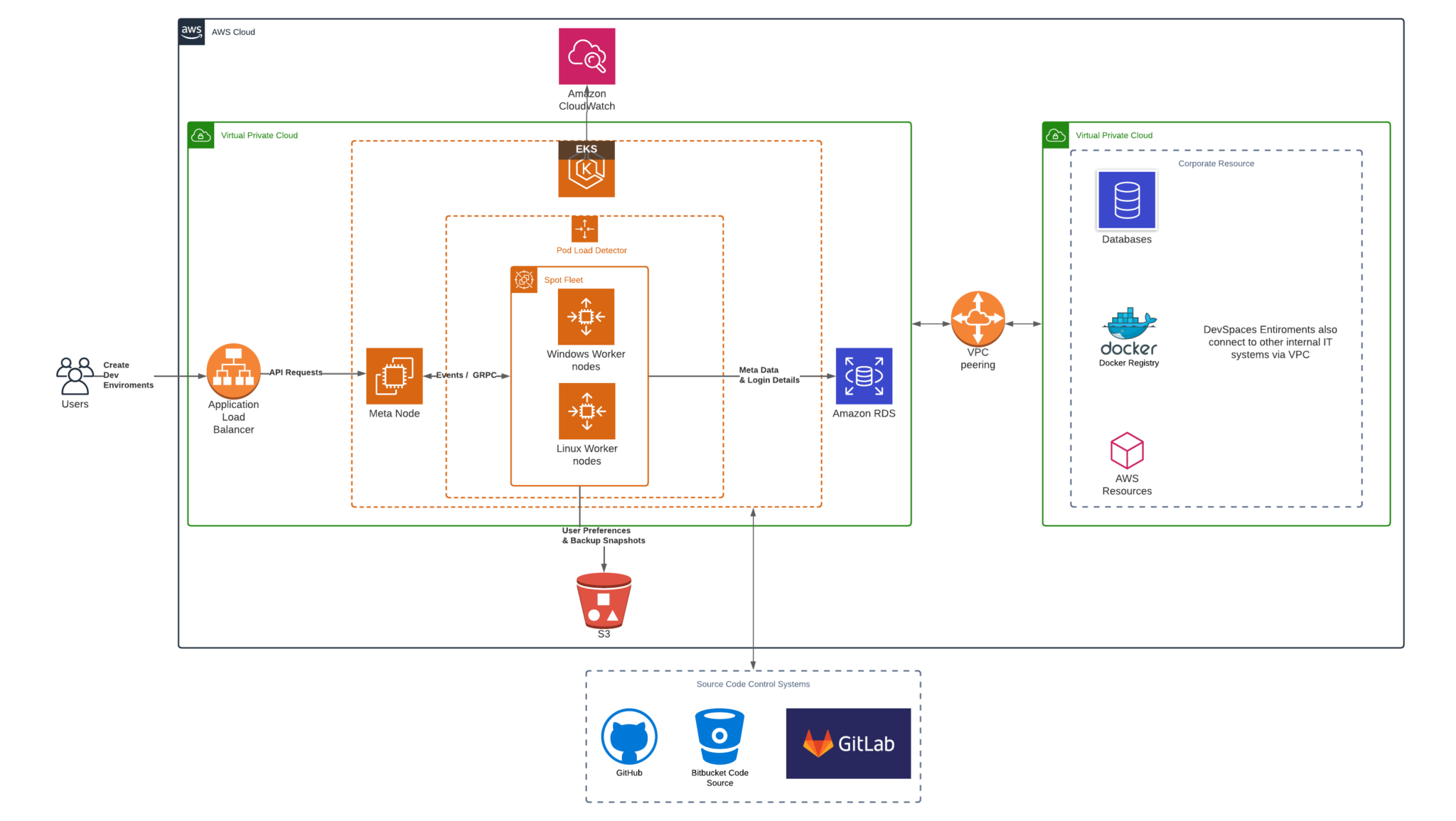1456x821 pixels.
Task: Click the S3 bucket icon
Action: click(x=604, y=599)
